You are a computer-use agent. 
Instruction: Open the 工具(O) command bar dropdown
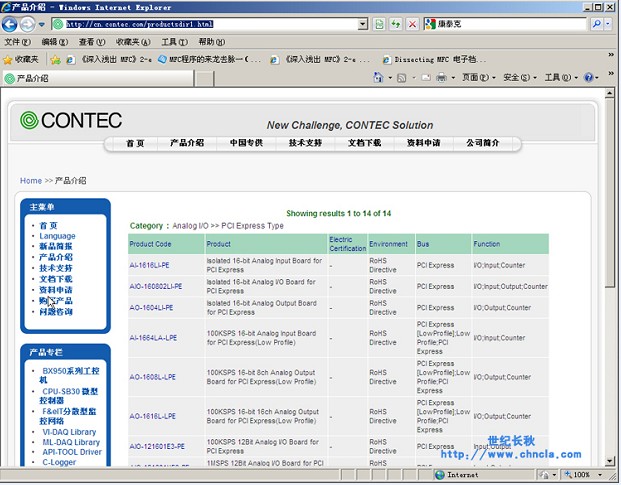pyautogui.click(x=561, y=77)
